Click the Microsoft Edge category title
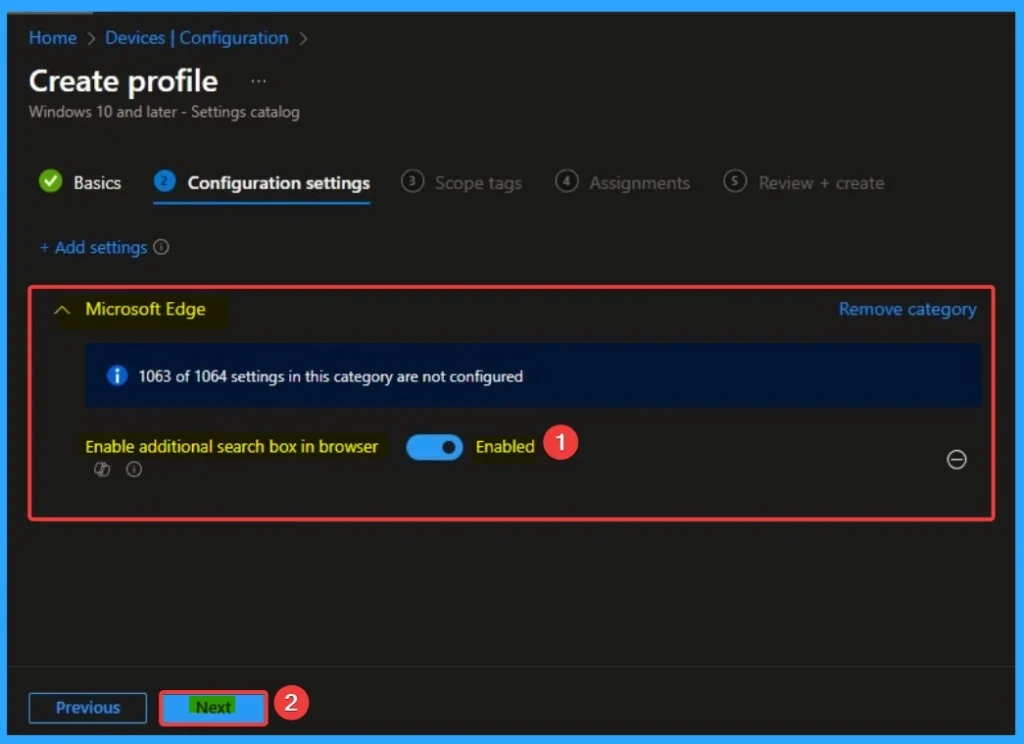 pos(145,309)
